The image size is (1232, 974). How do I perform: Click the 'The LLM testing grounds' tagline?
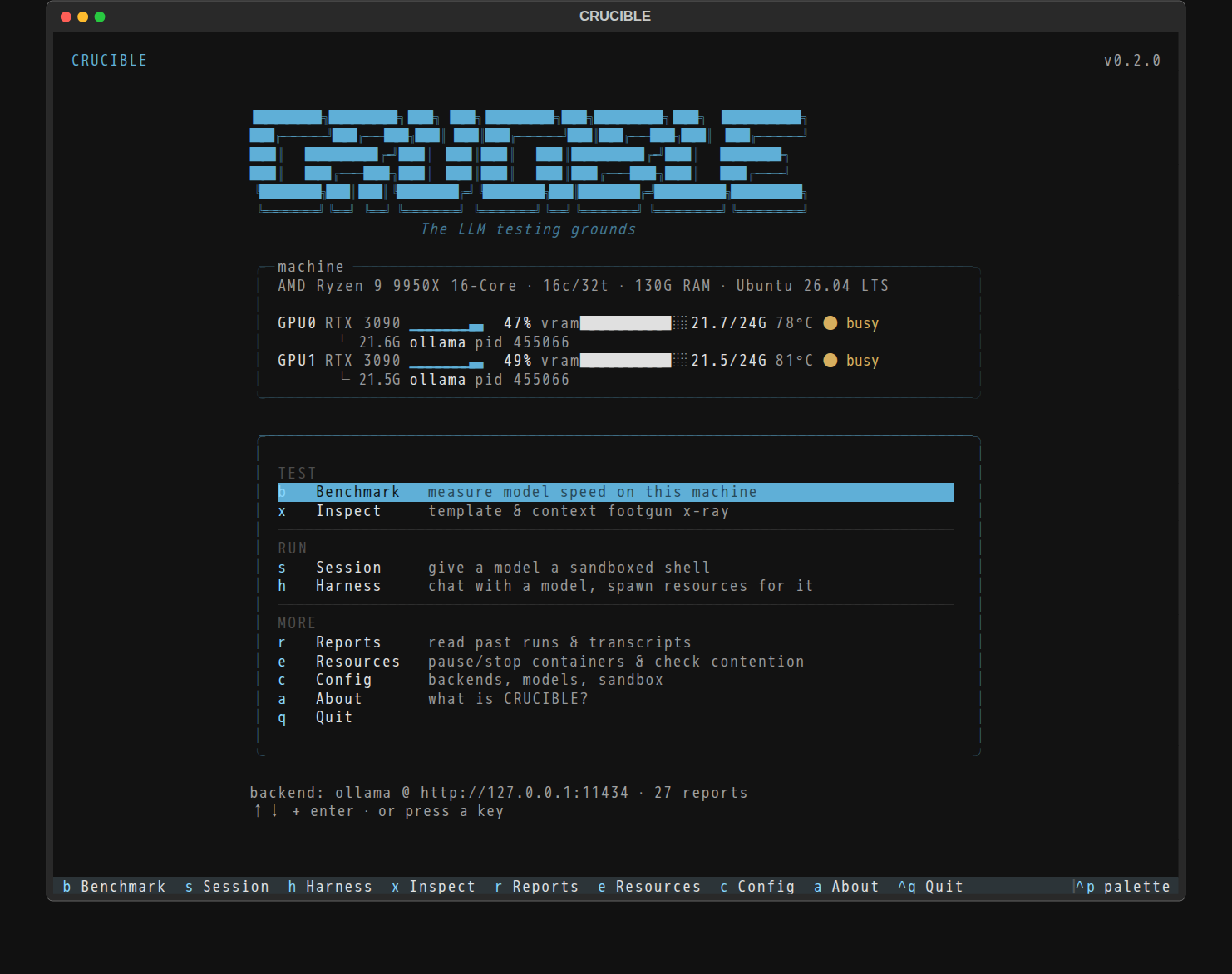click(528, 229)
